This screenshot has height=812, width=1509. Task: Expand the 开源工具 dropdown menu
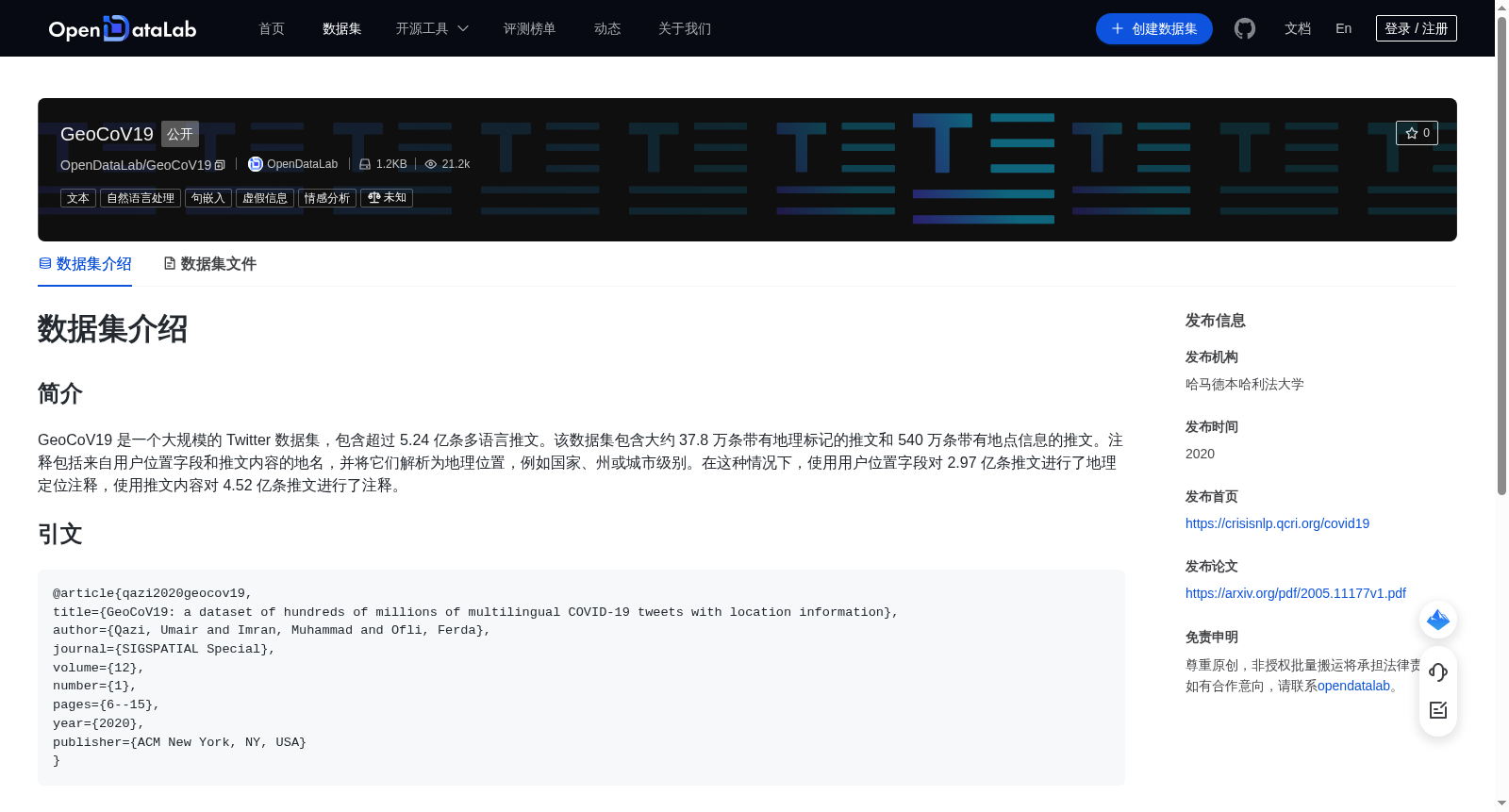[x=432, y=28]
